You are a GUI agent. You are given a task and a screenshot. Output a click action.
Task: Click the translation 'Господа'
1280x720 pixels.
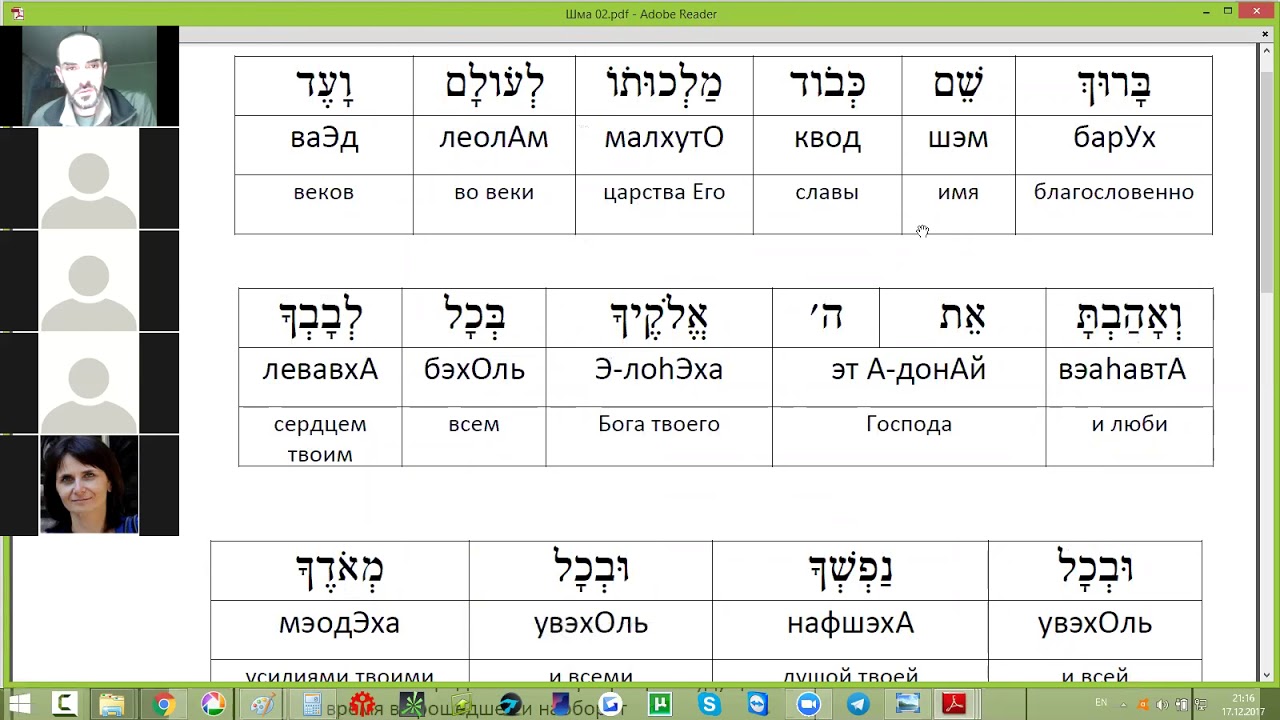[x=909, y=424]
